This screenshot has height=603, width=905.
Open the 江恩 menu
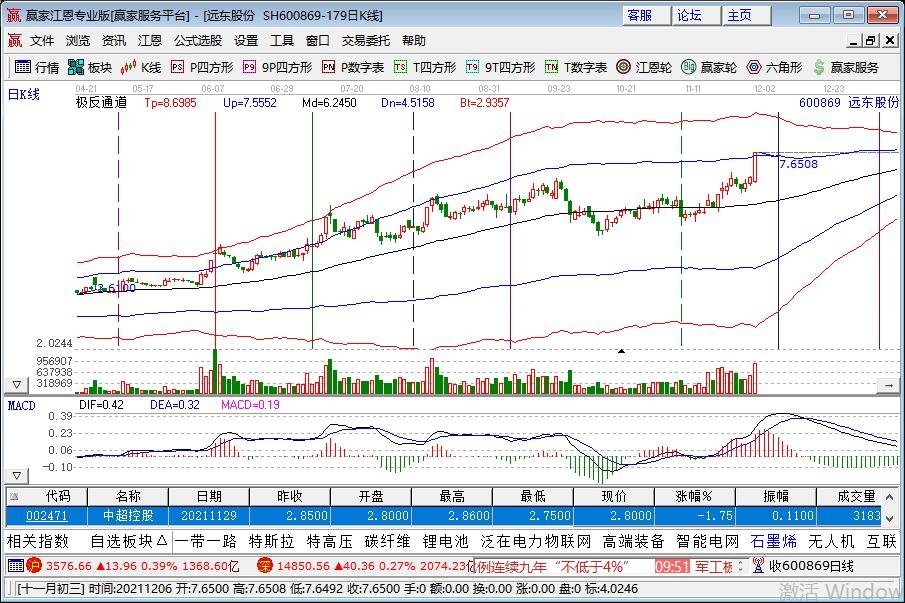(149, 40)
